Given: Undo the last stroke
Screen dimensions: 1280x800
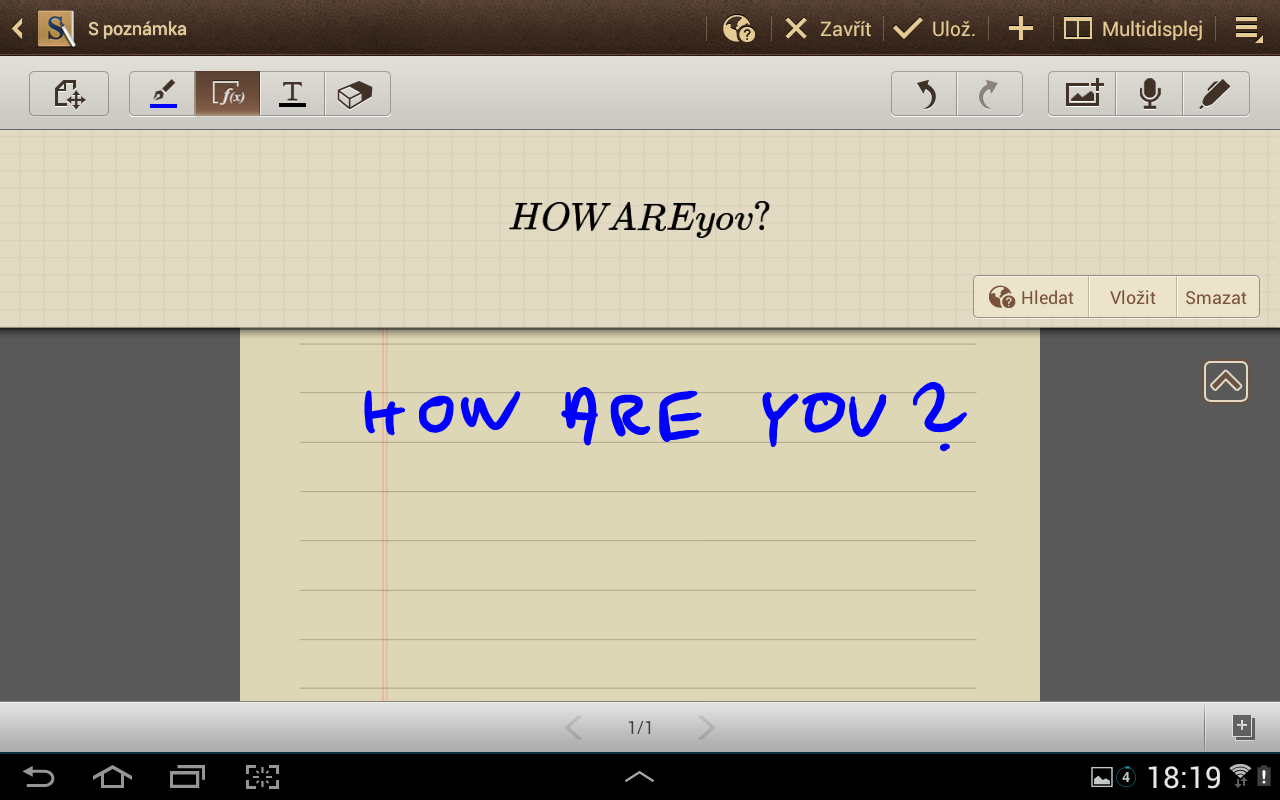Looking at the screenshot, I should click(925, 94).
